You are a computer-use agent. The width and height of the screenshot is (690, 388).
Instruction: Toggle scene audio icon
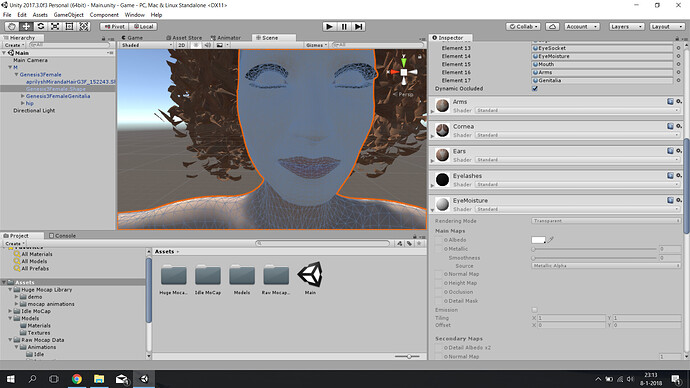[x=207, y=45]
